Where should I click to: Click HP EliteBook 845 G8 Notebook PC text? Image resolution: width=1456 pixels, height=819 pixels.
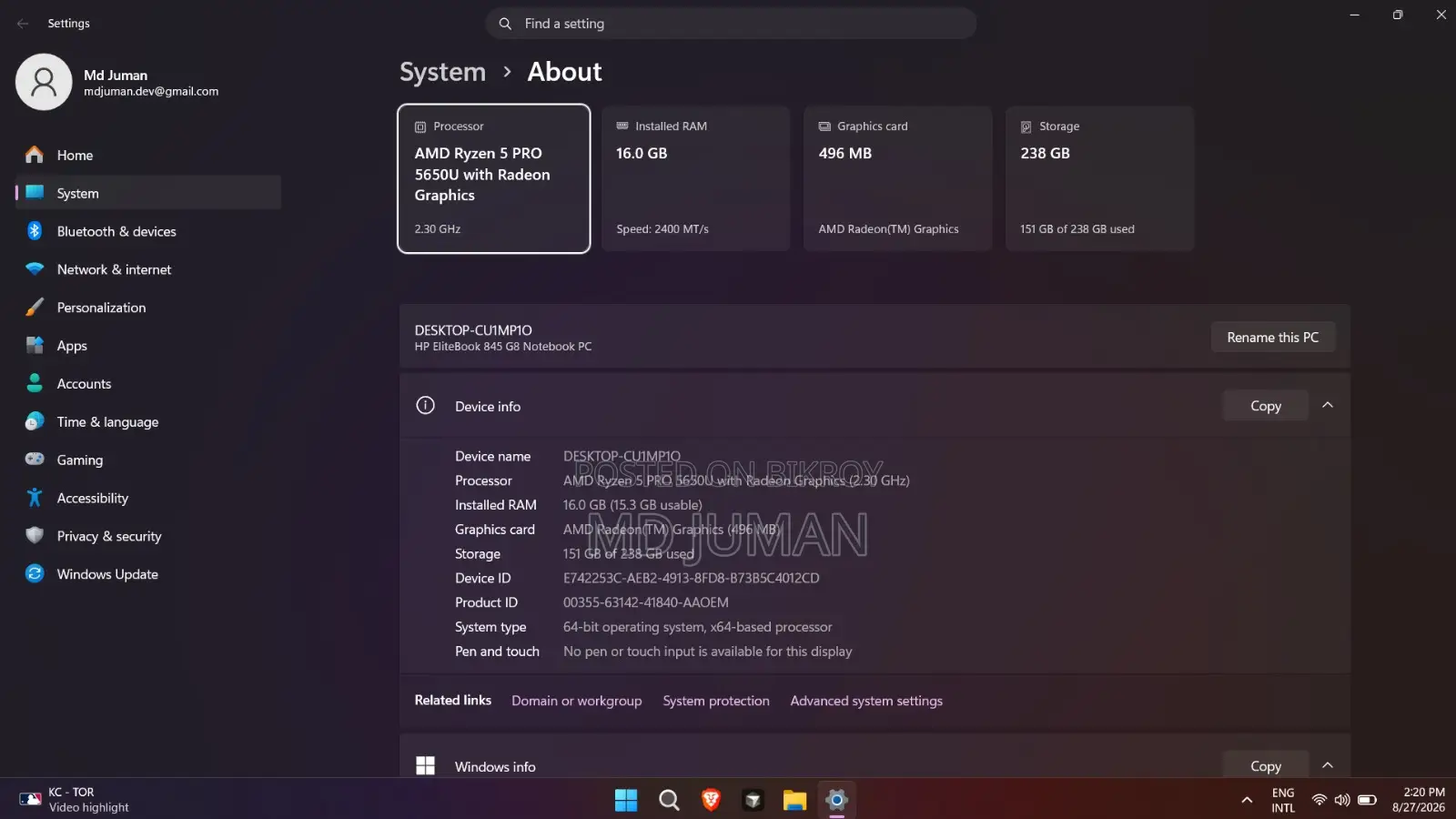tap(503, 347)
